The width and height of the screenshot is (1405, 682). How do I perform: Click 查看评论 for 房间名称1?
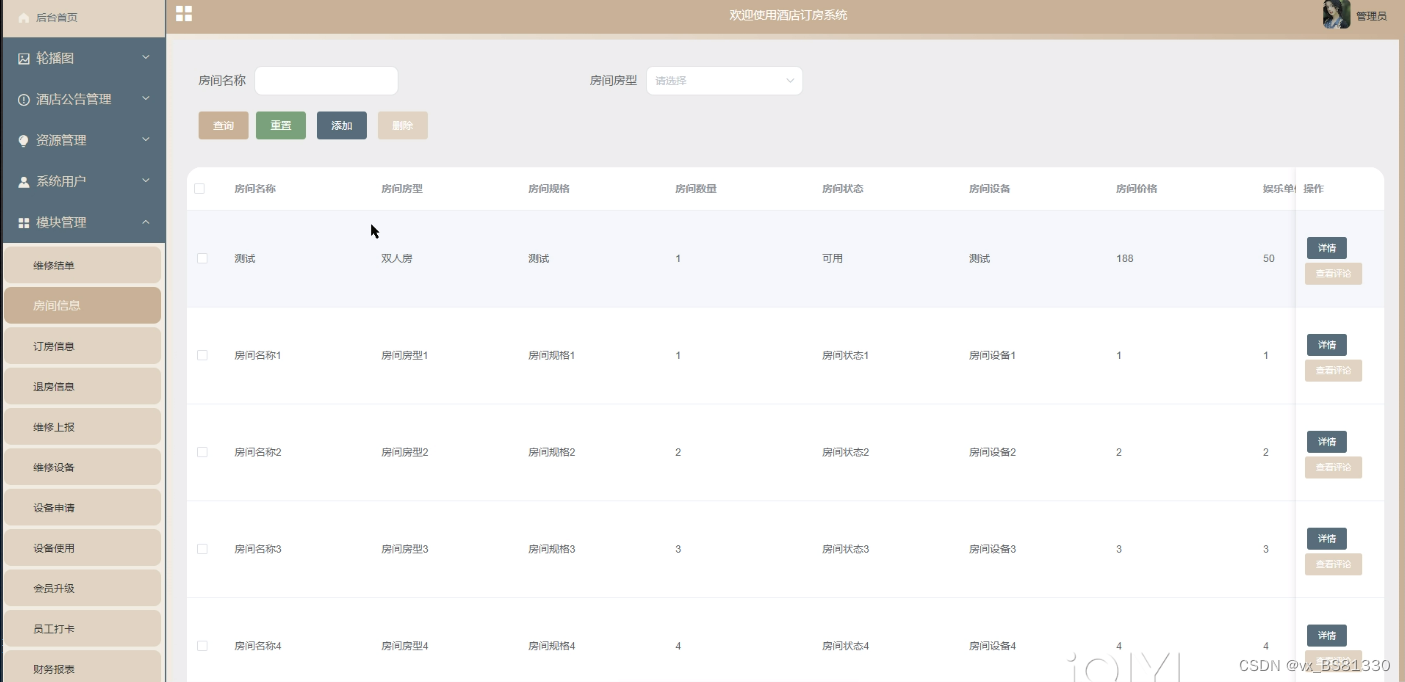click(1333, 371)
